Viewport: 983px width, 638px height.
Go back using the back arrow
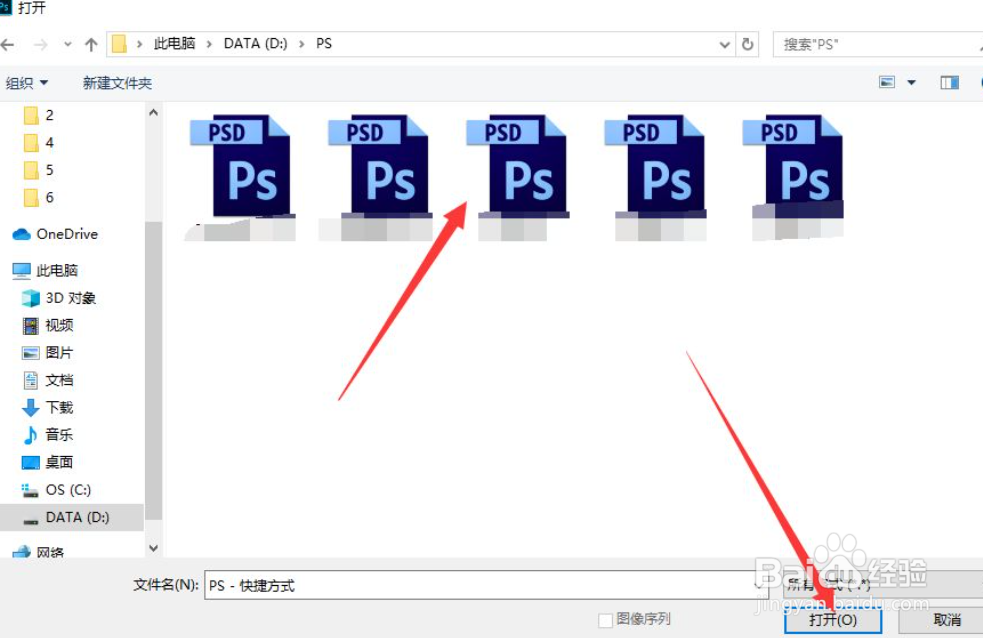pyautogui.click(x=8, y=44)
